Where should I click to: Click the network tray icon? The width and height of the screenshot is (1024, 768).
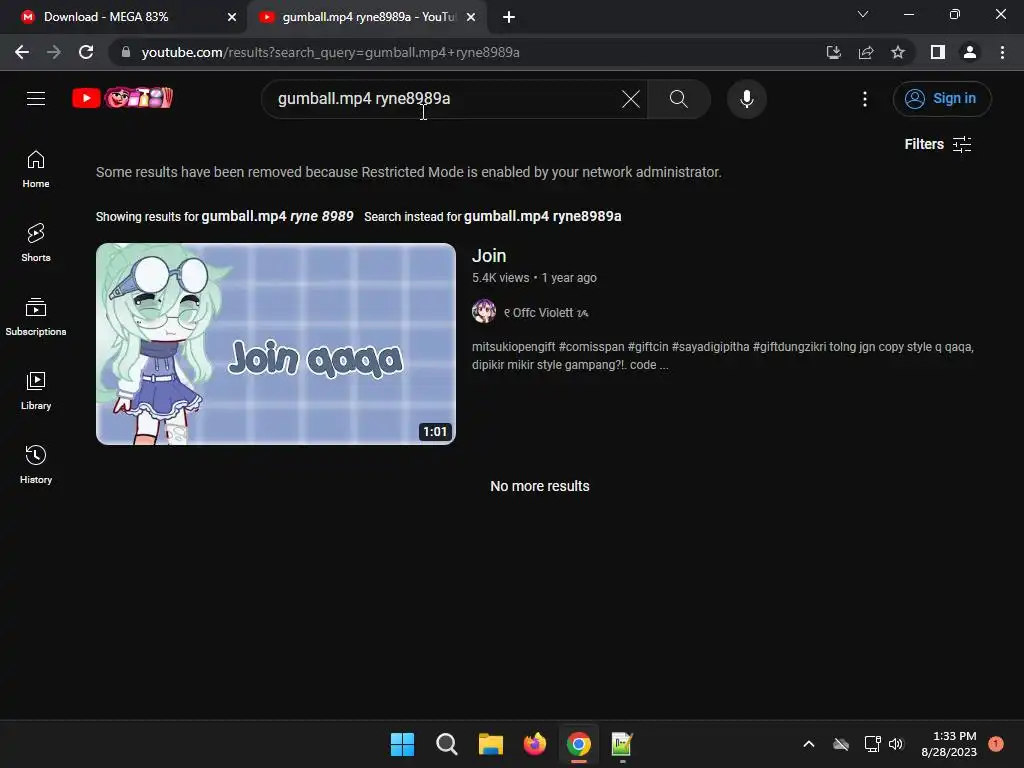click(x=872, y=744)
